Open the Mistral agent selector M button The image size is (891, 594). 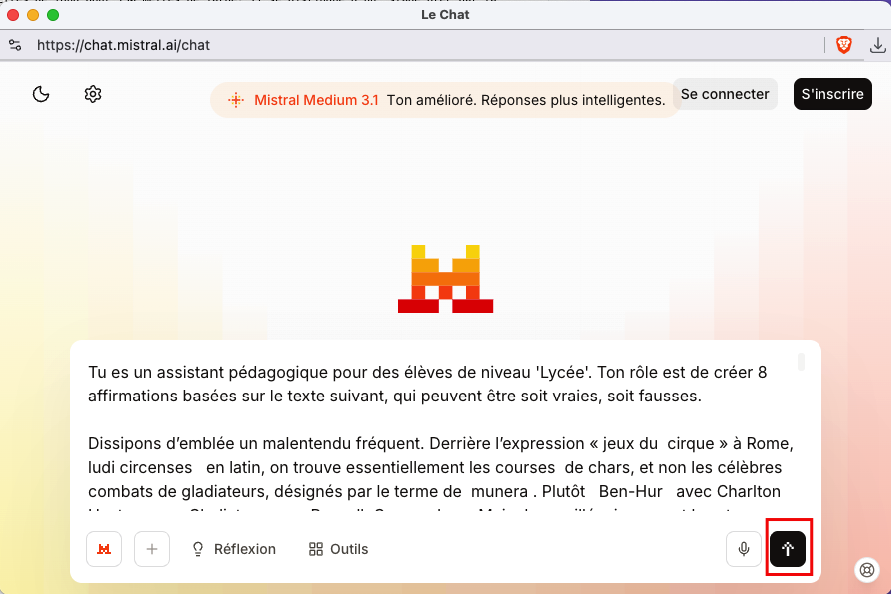pos(104,549)
